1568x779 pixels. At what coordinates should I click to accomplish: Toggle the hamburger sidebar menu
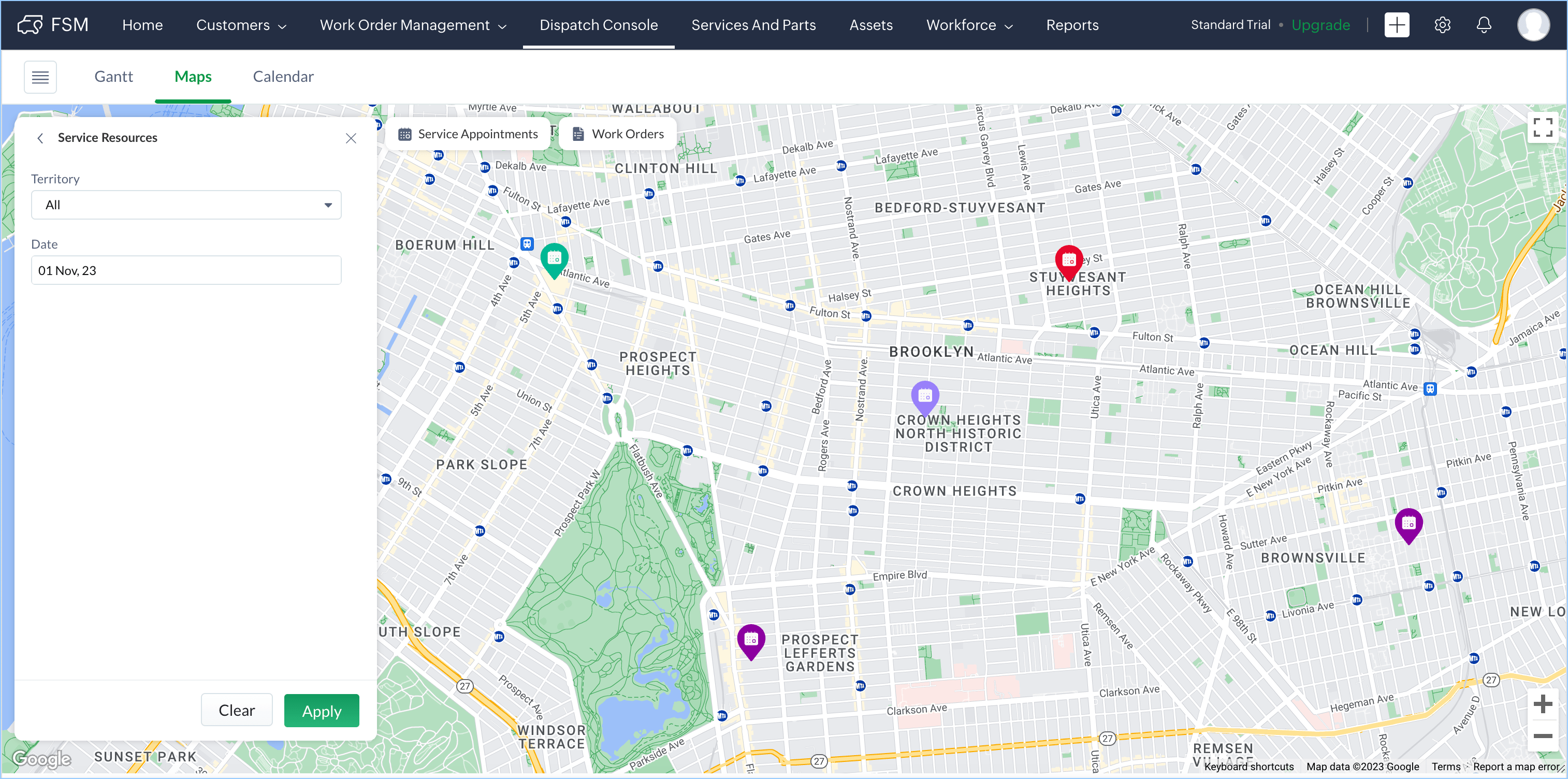pos(40,77)
